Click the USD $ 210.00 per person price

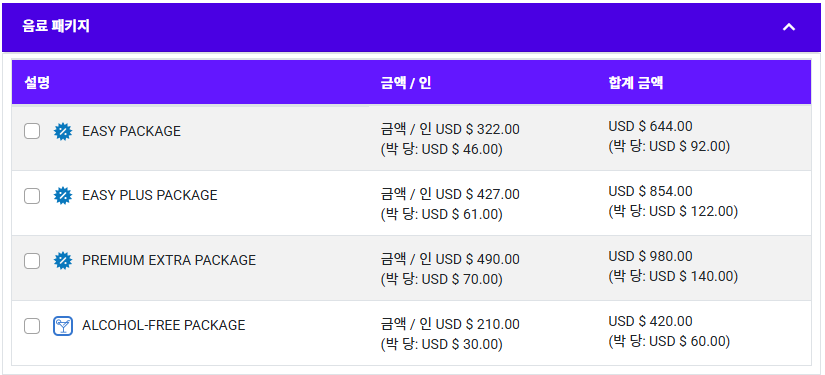point(478,324)
